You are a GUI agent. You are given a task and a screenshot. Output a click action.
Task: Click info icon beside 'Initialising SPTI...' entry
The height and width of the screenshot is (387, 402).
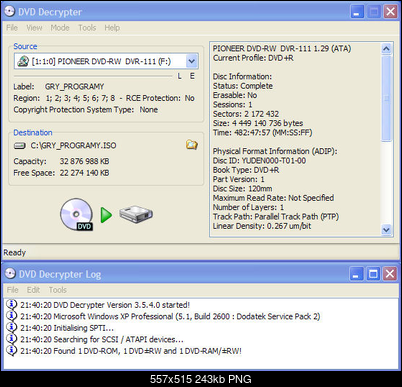[x=11, y=327]
